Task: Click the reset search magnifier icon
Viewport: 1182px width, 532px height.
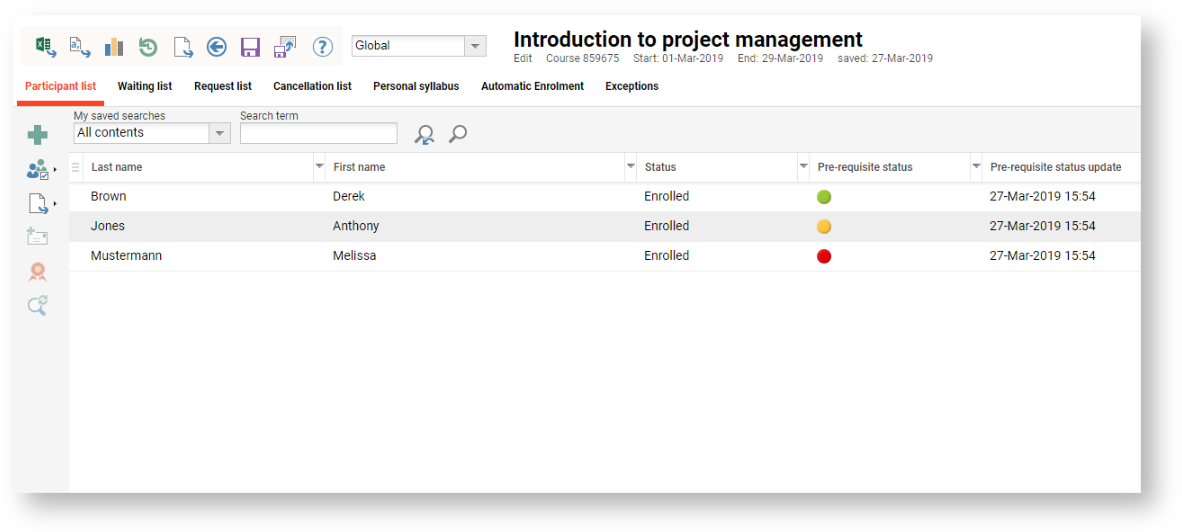Action: pyautogui.click(x=425, y=134)
